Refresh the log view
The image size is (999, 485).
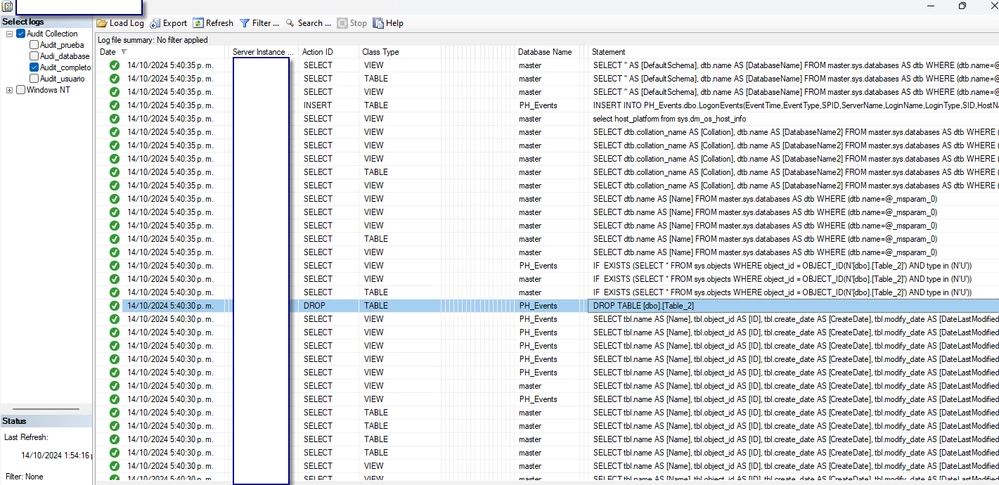click(213, 23)
